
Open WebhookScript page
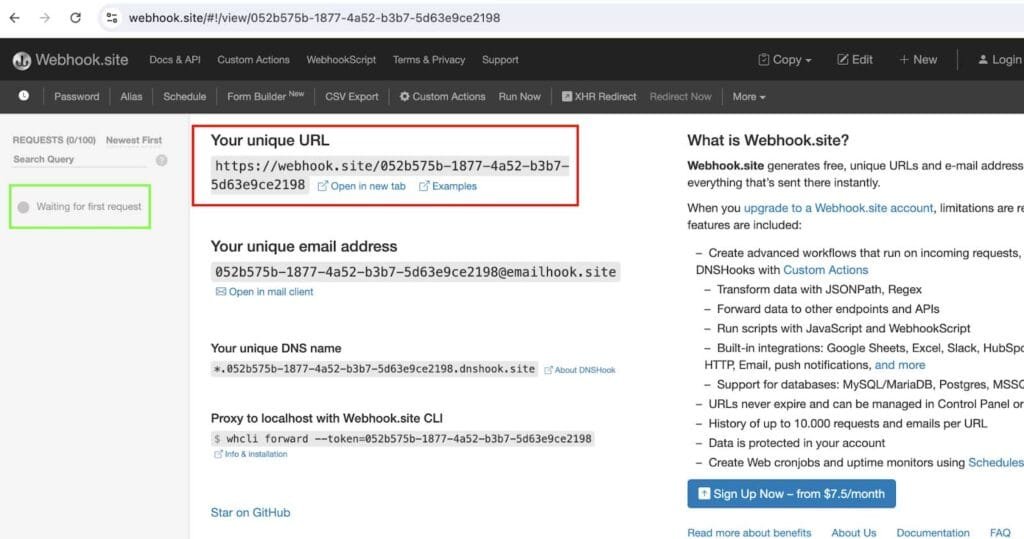pyautogui.click(x=341, y=59)
